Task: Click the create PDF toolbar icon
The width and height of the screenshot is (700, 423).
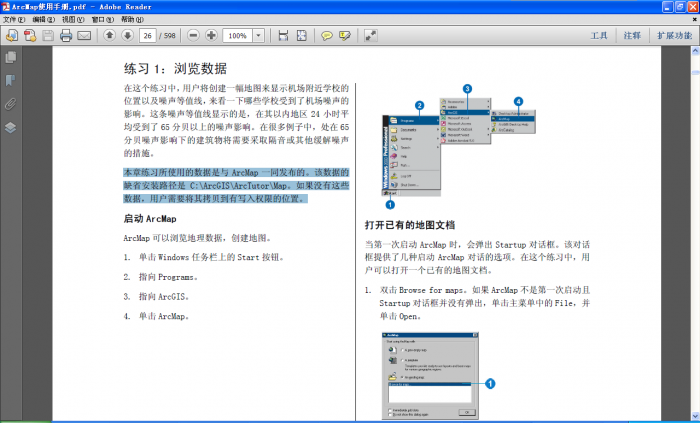Action: 30,36
